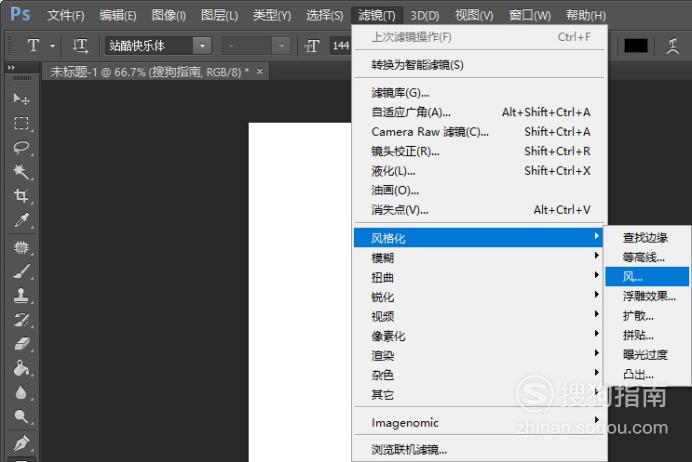Viewport: 692px width, 462px height.
Task: Select the Rectangular Marquee tool
Action: [x=21, y=123]
